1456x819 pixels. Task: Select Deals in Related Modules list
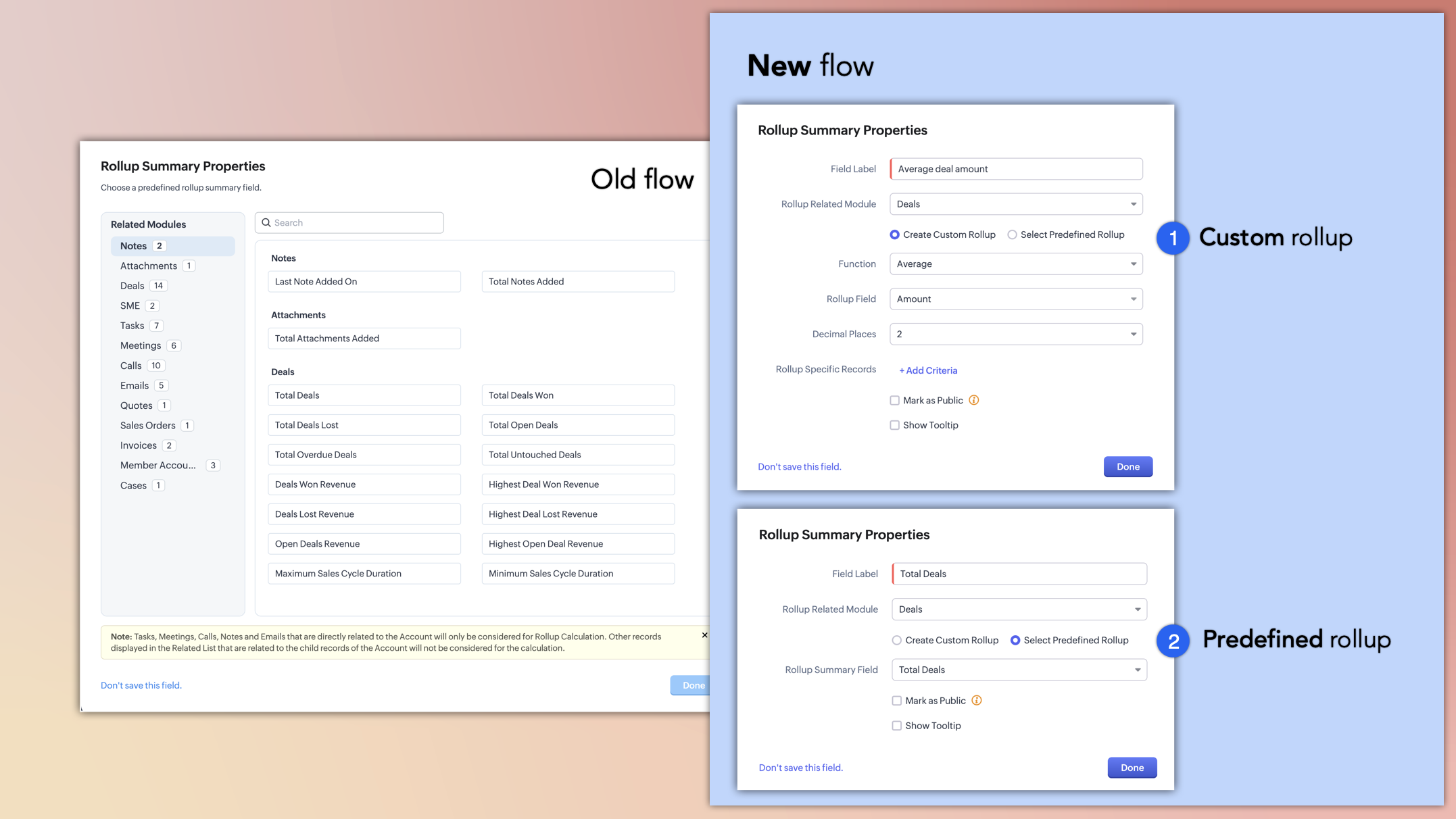pyautogui.click(x=132, y=286)
